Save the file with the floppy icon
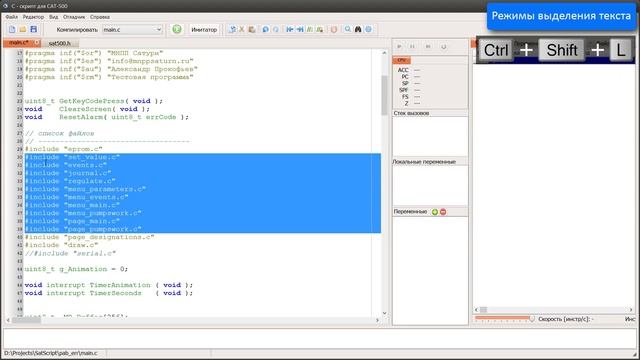Viewport: 640px width, 360px height. (33, 29)
